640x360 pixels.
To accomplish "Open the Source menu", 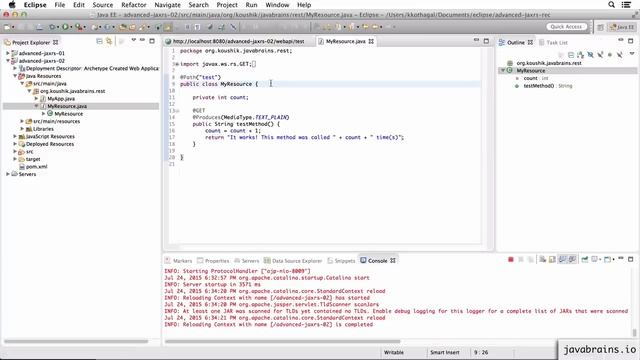I will tap(102, 5).
